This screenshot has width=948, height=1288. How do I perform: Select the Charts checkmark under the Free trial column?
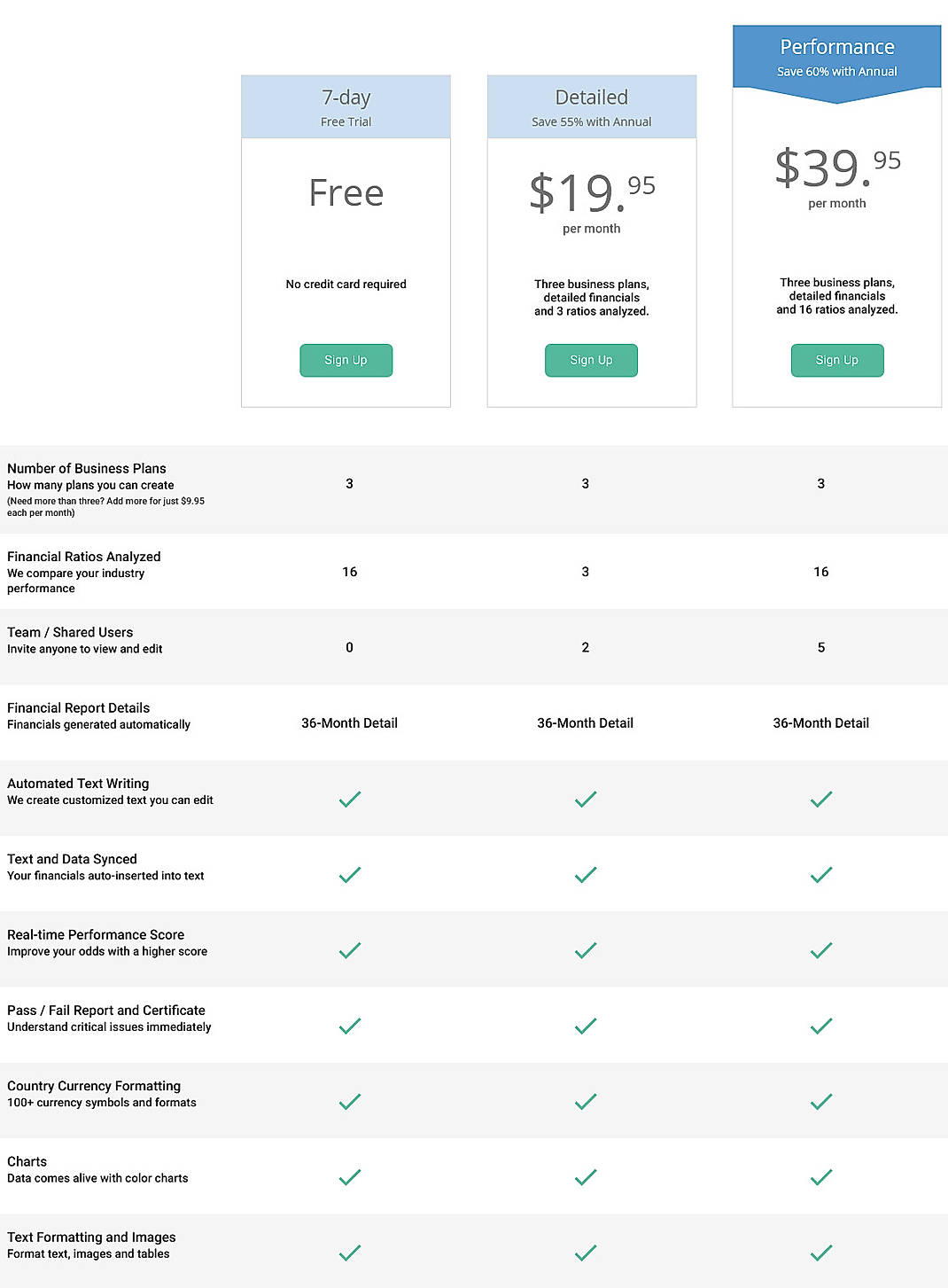tap(349, 1177)
